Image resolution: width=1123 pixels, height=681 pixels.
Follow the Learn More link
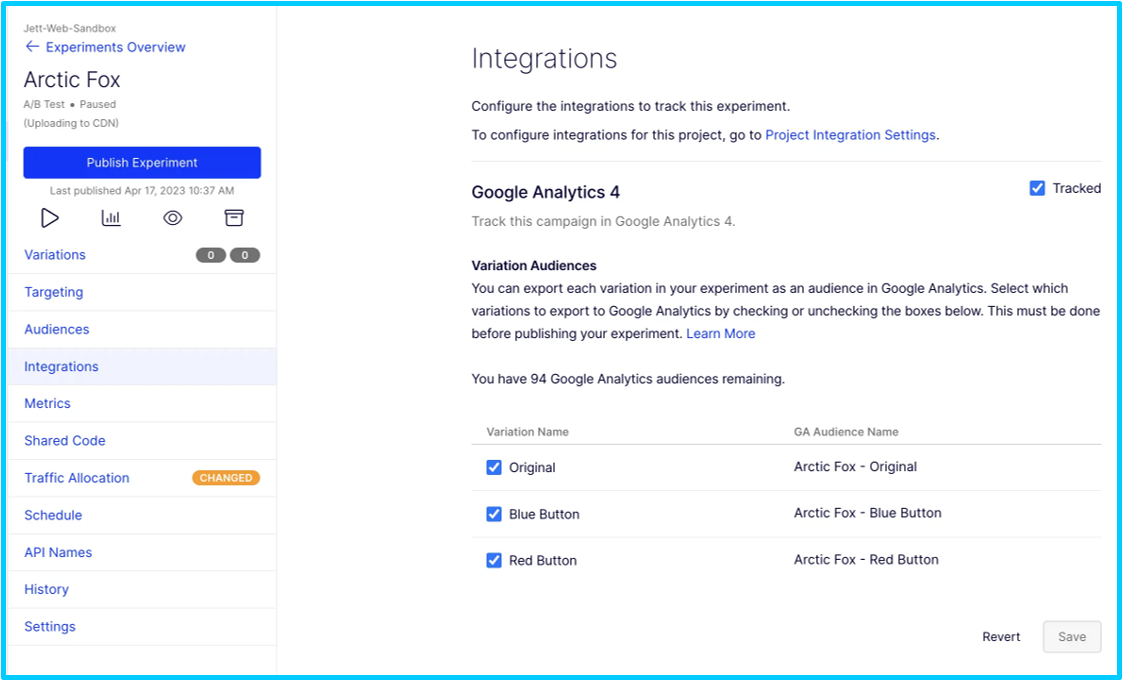tap(720, 334)
